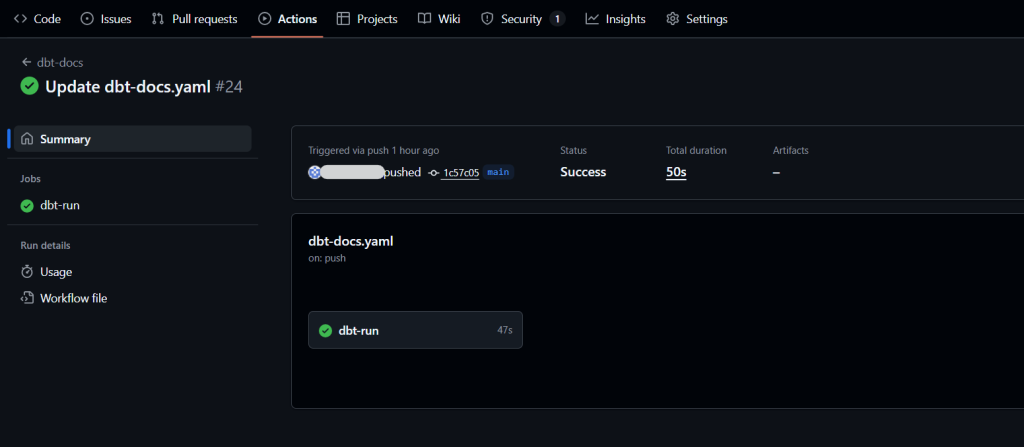Screen dimensions: 1024x447
Task: Click the back arrow icon beside dbt-docs
Action: 26,62
